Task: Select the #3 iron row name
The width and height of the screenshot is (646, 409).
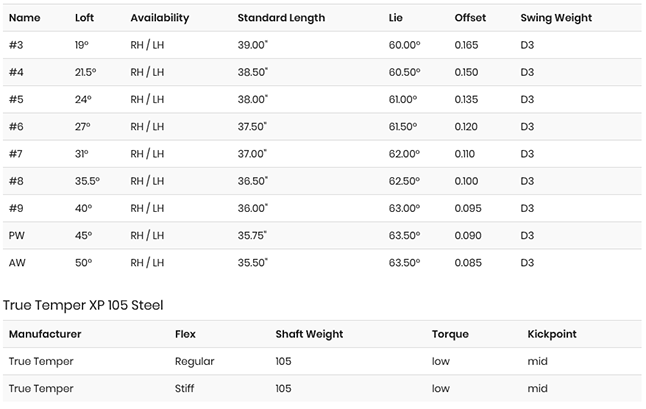Action: pyautogui.click(x=16, y=45)
